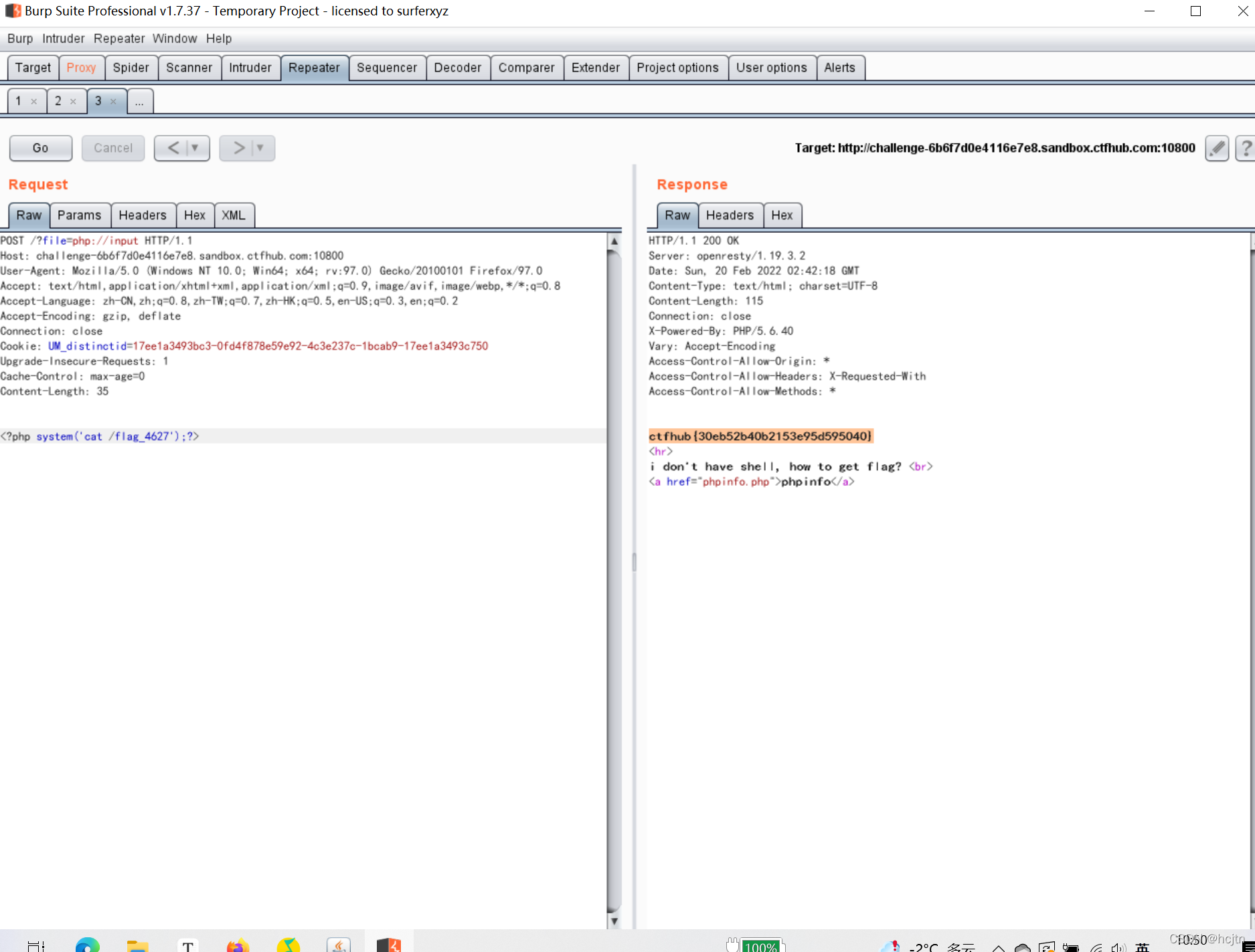Click the '...' new Repeater tab
Image resolution: width=1255 pixels, height=952 pixels.
[139, 102]
